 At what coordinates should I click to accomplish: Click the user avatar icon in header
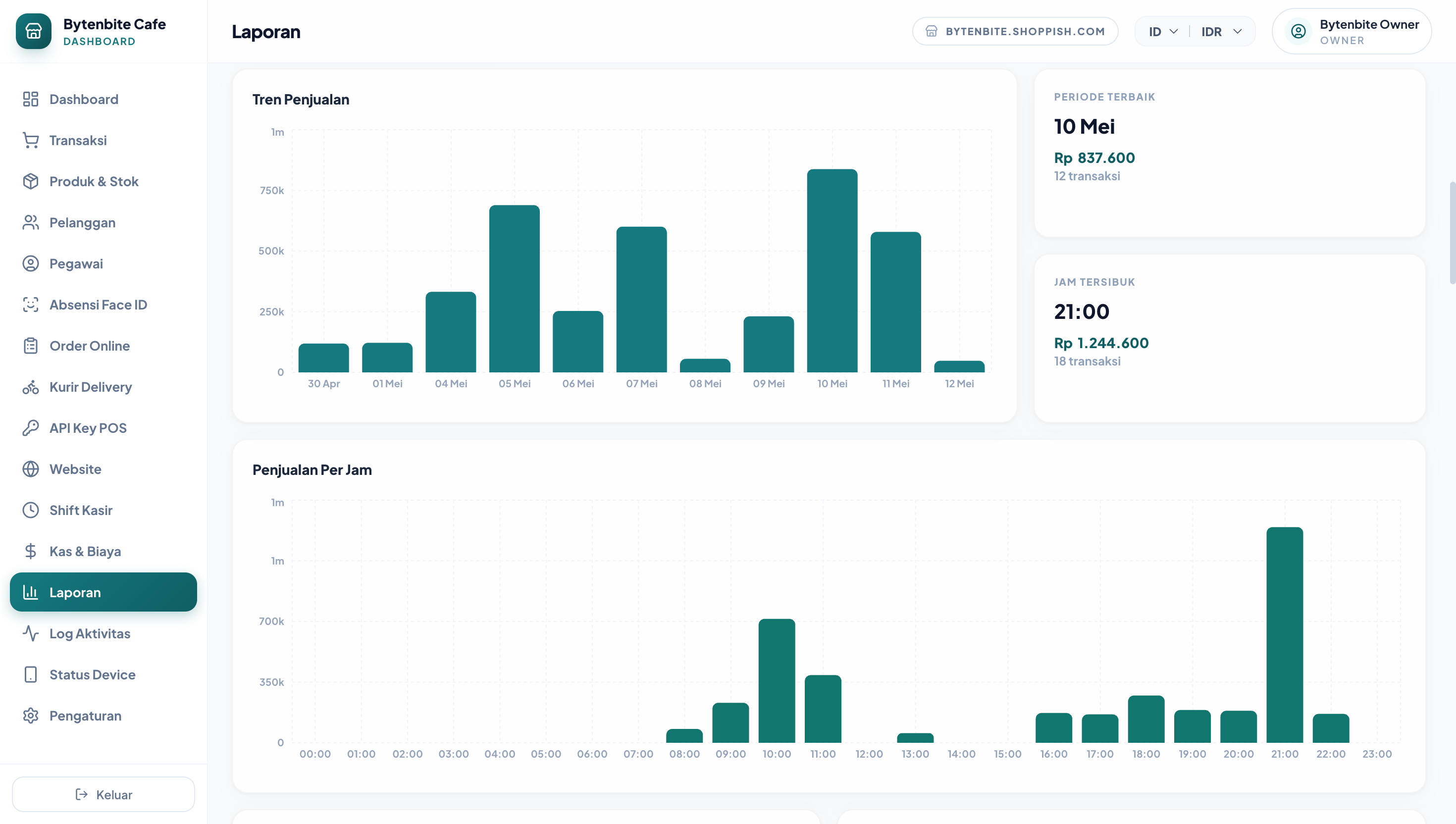[1299, 31]
